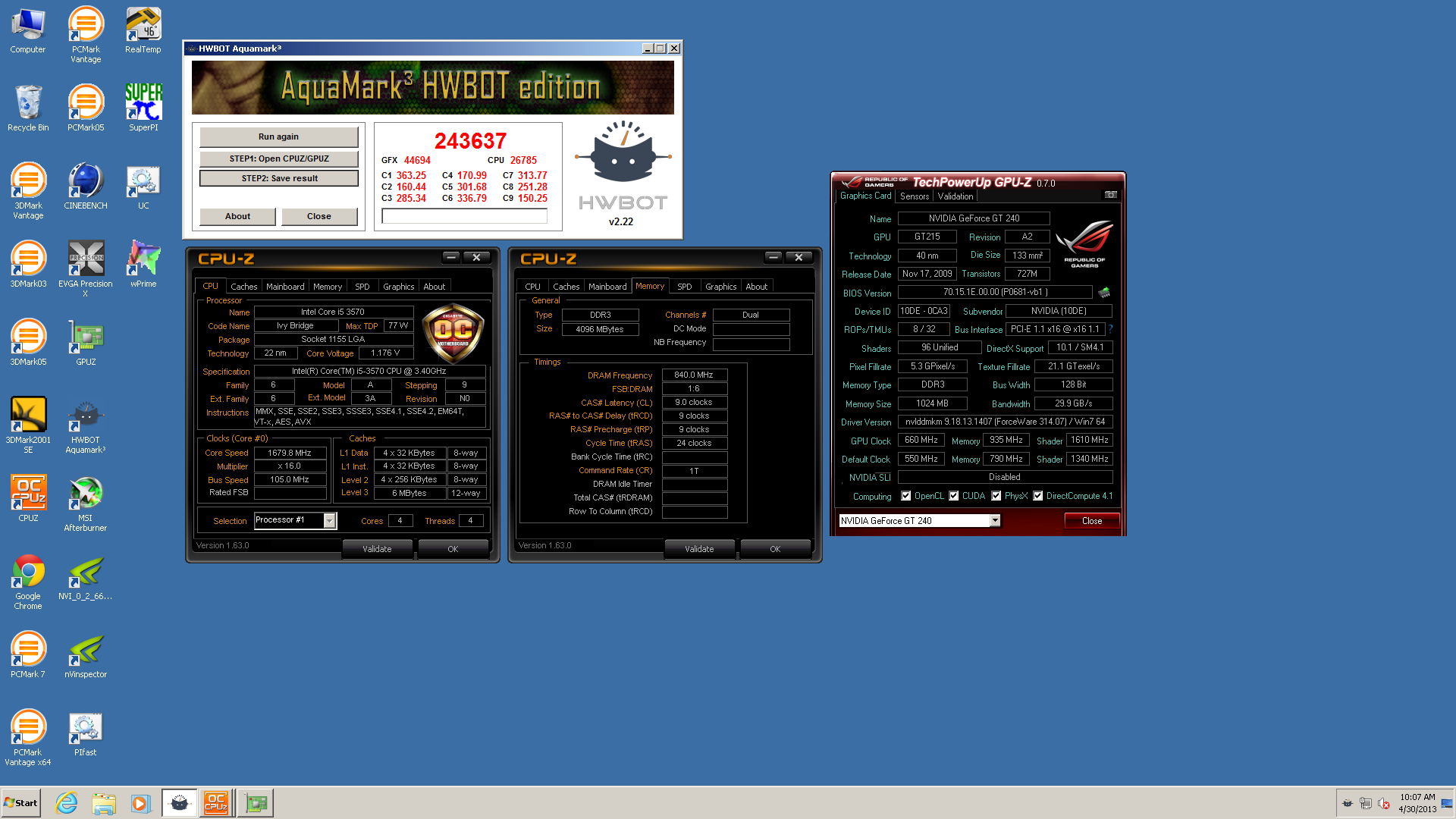Image resolution: width=1456 pixels, height=819 pixels.
Task: Click GPU-Z bus interface question mark
Action: pos(1111,329)
